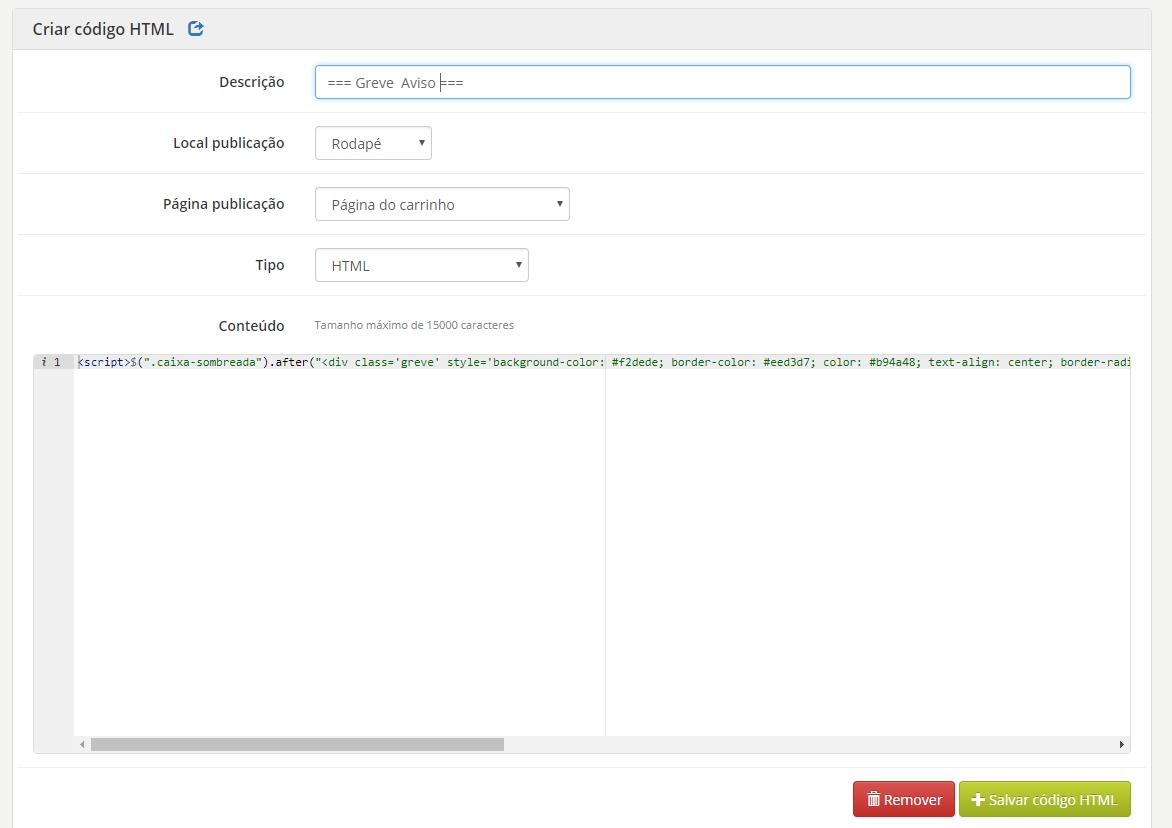Place cursor in the script code line

602,362
